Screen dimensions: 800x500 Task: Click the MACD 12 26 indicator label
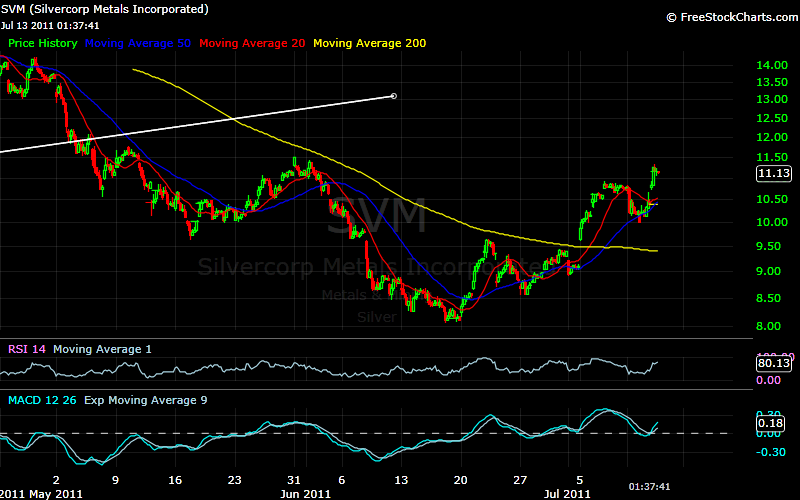click(x=42, y=400)
